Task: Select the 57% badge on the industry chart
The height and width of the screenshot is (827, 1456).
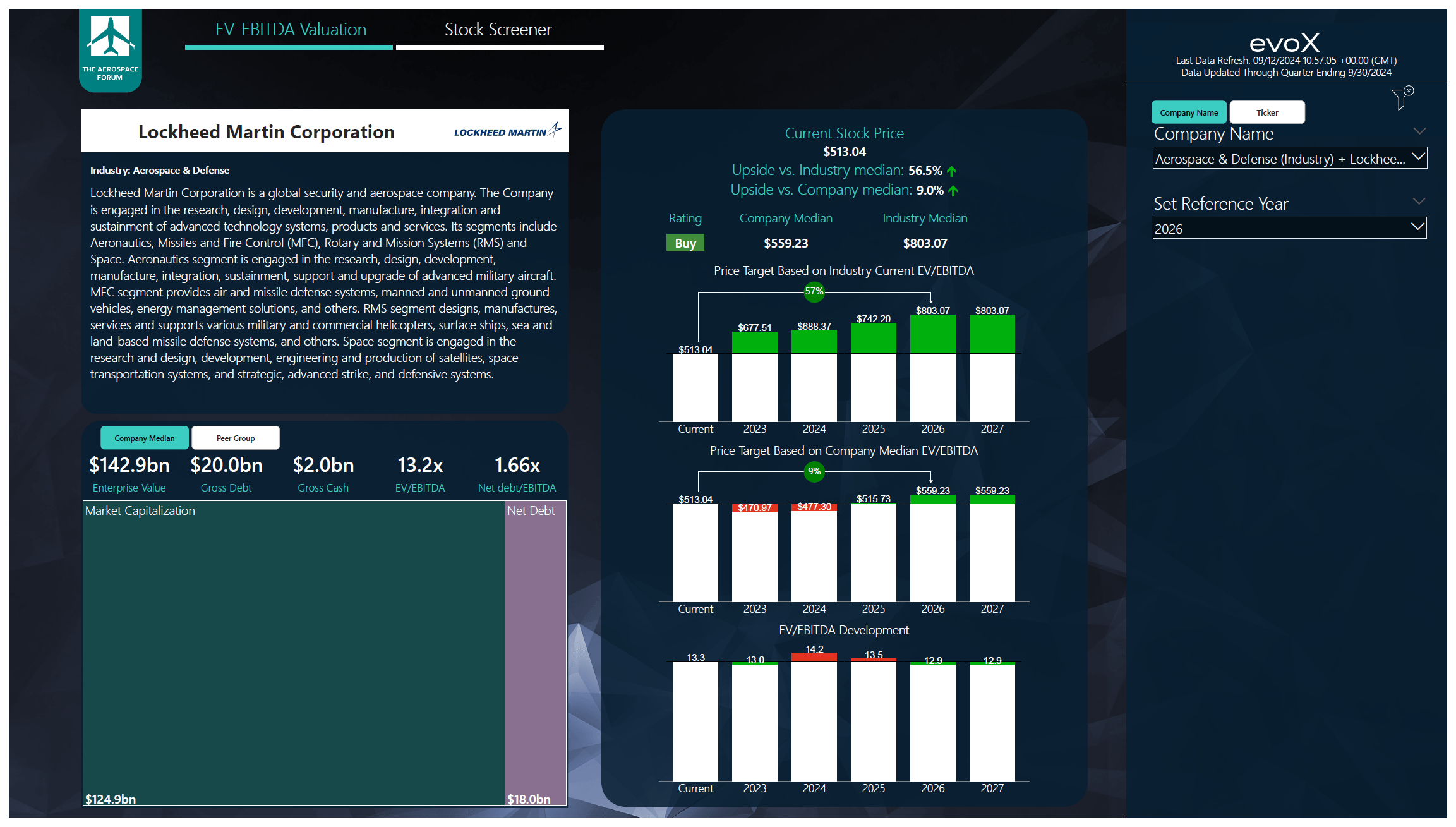Action: [814, 292]
